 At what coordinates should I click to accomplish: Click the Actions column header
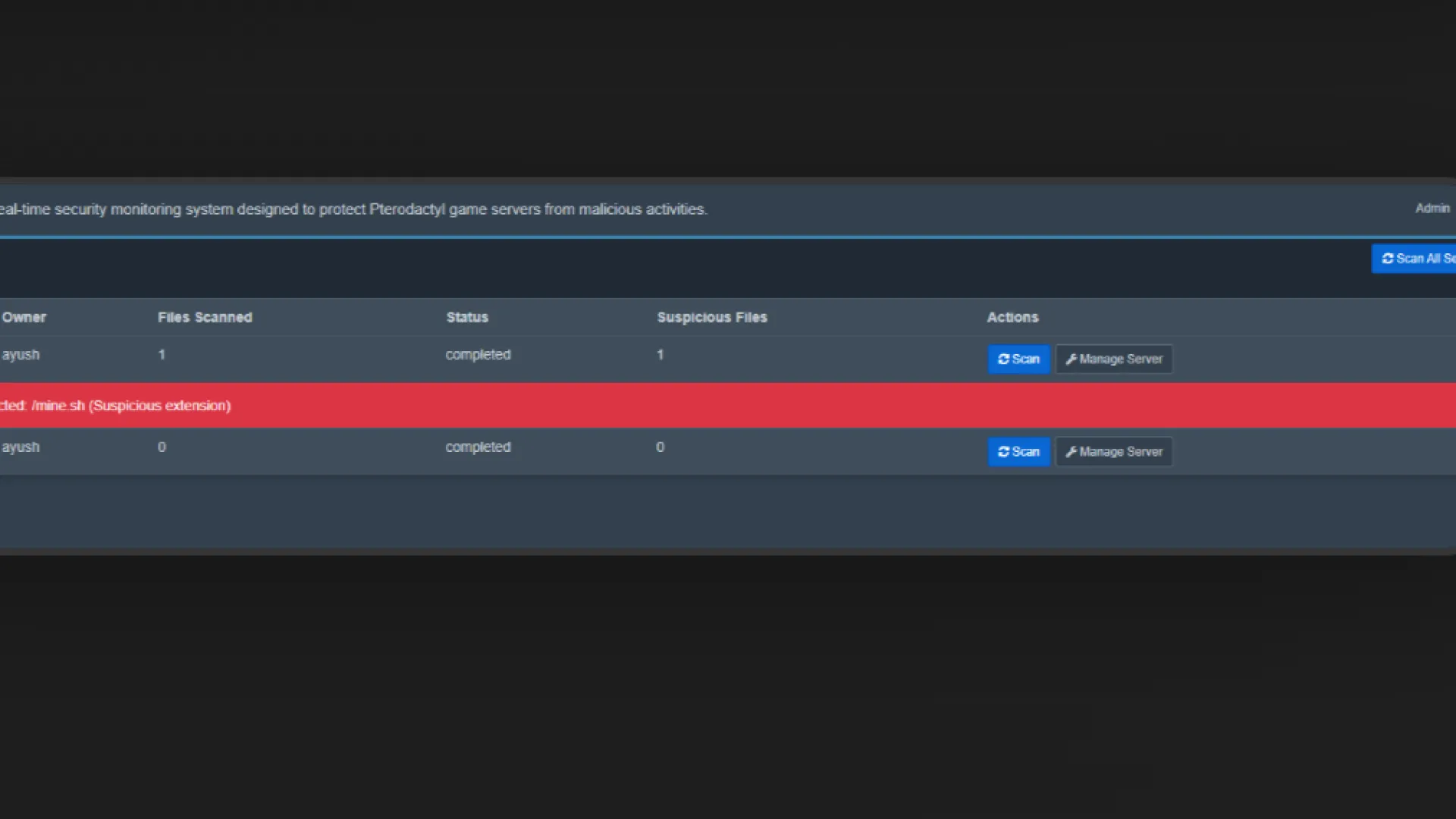click(x=1012, y=318)
